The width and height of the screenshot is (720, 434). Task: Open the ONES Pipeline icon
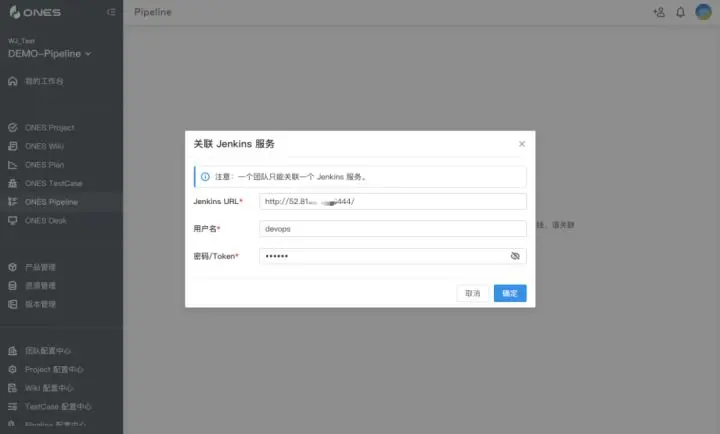[x=12, y=202]
